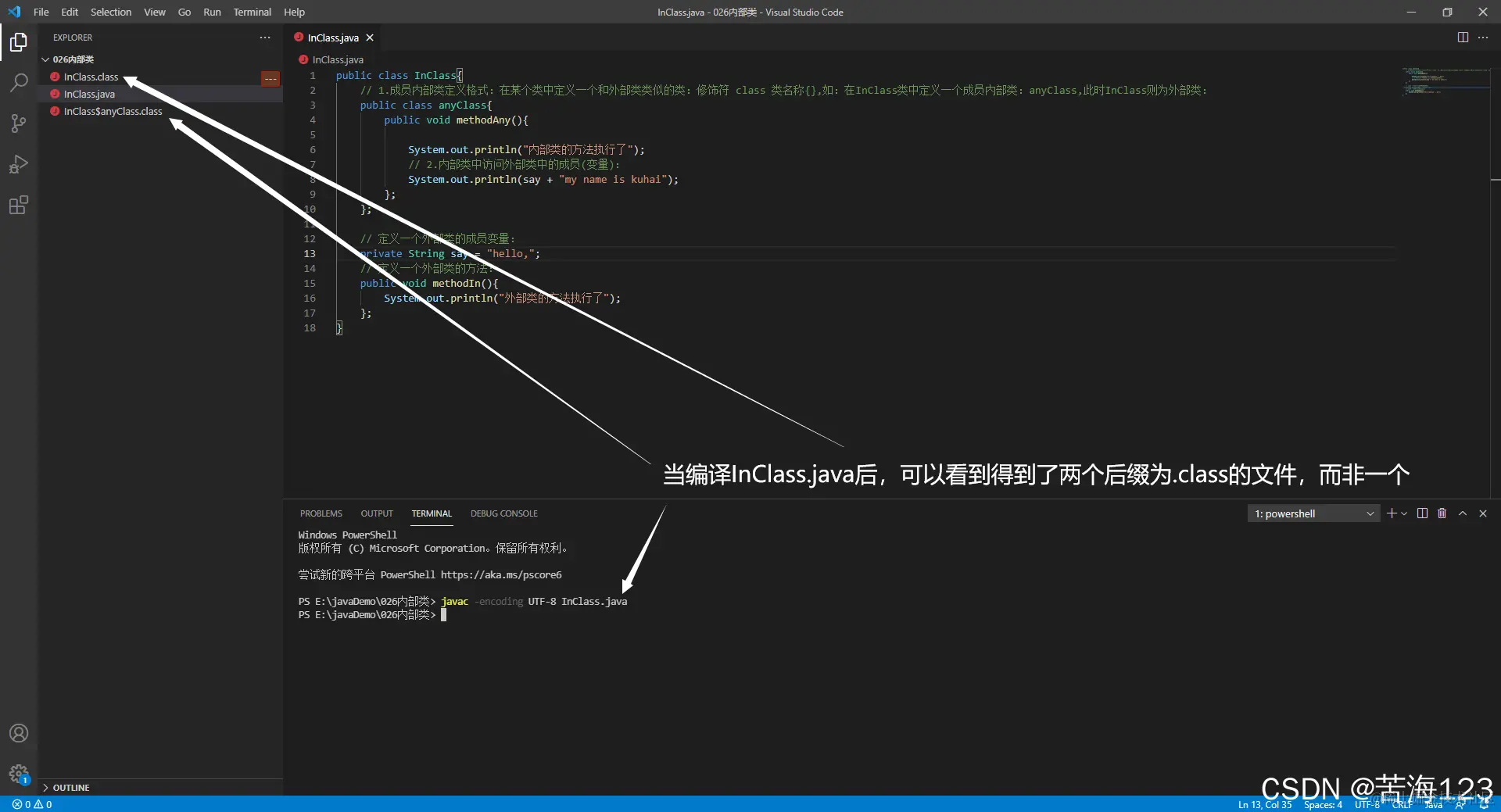The width and height of the screenshot is (1501, 812).
Task: Open editor More Actions ellipsis
Action: [1483, 38]
